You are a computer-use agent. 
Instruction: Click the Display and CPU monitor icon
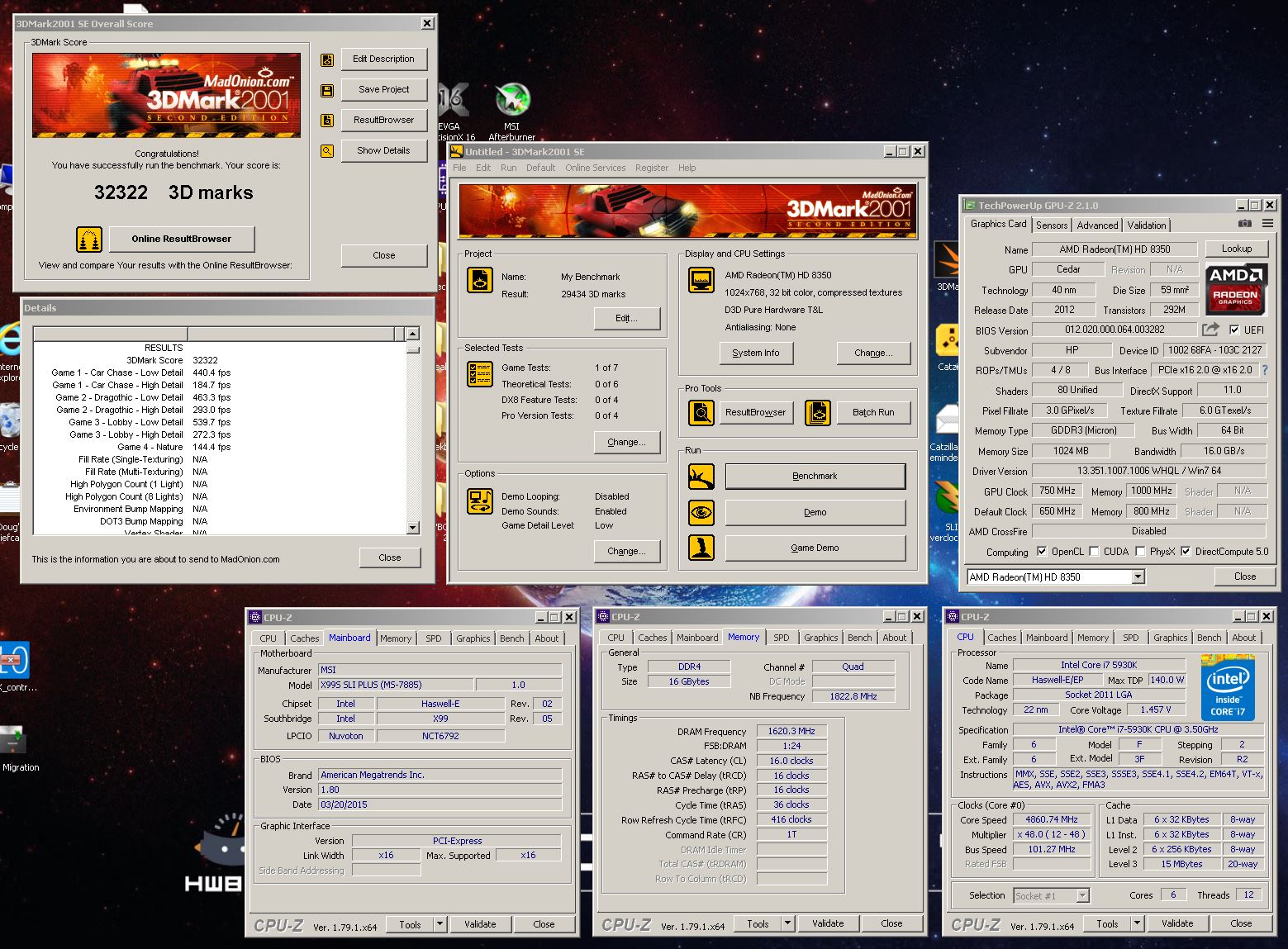click(x=701, y=280)
